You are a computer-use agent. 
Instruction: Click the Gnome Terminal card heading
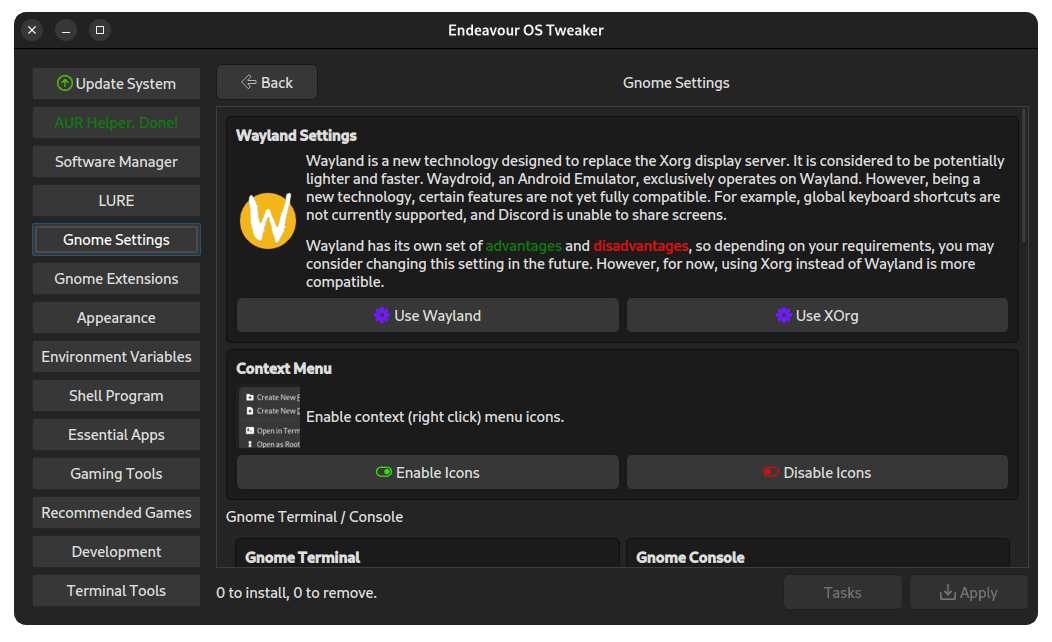pyautogui.click(x=303, y=557)
